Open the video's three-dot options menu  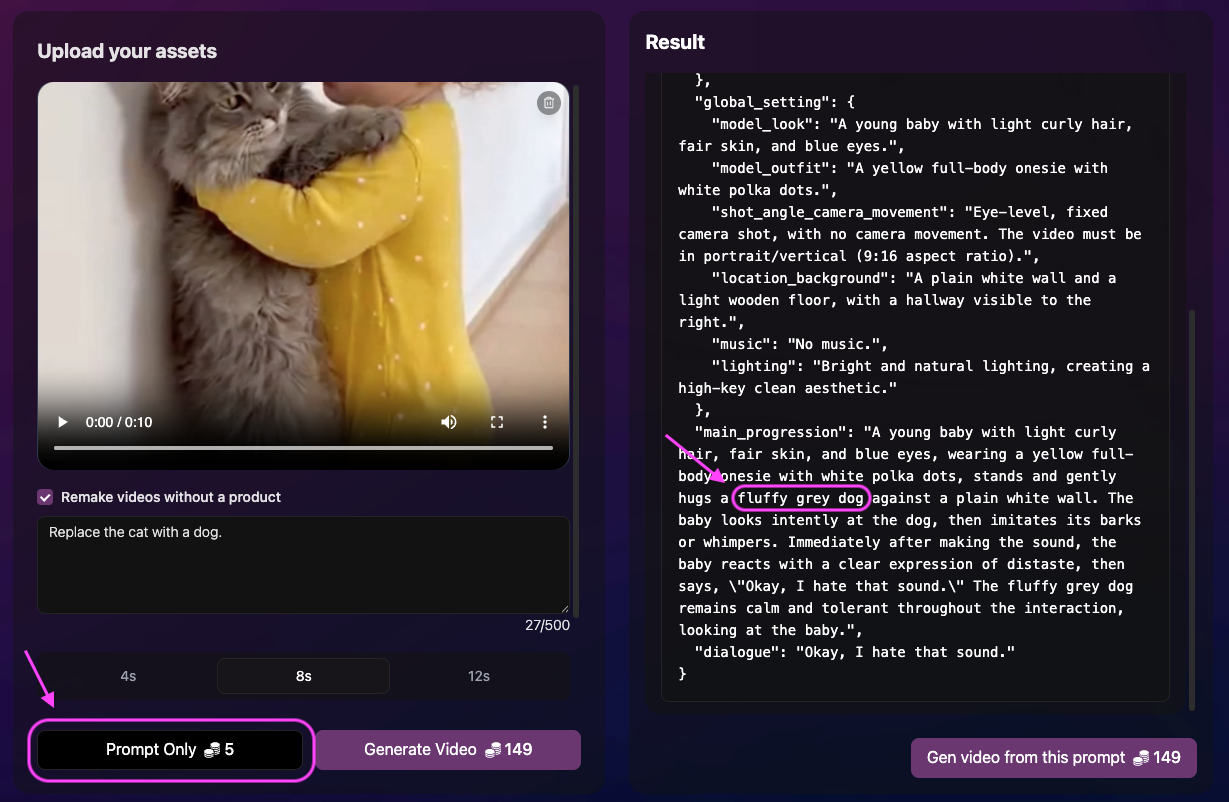click(x=545, y=422)
